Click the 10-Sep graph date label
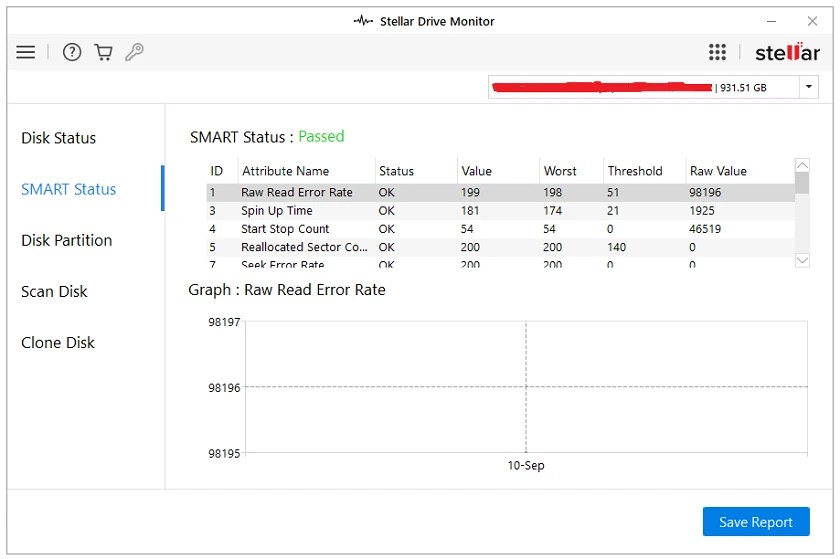This screenshot has width=840, height=559. pos(526,465)
